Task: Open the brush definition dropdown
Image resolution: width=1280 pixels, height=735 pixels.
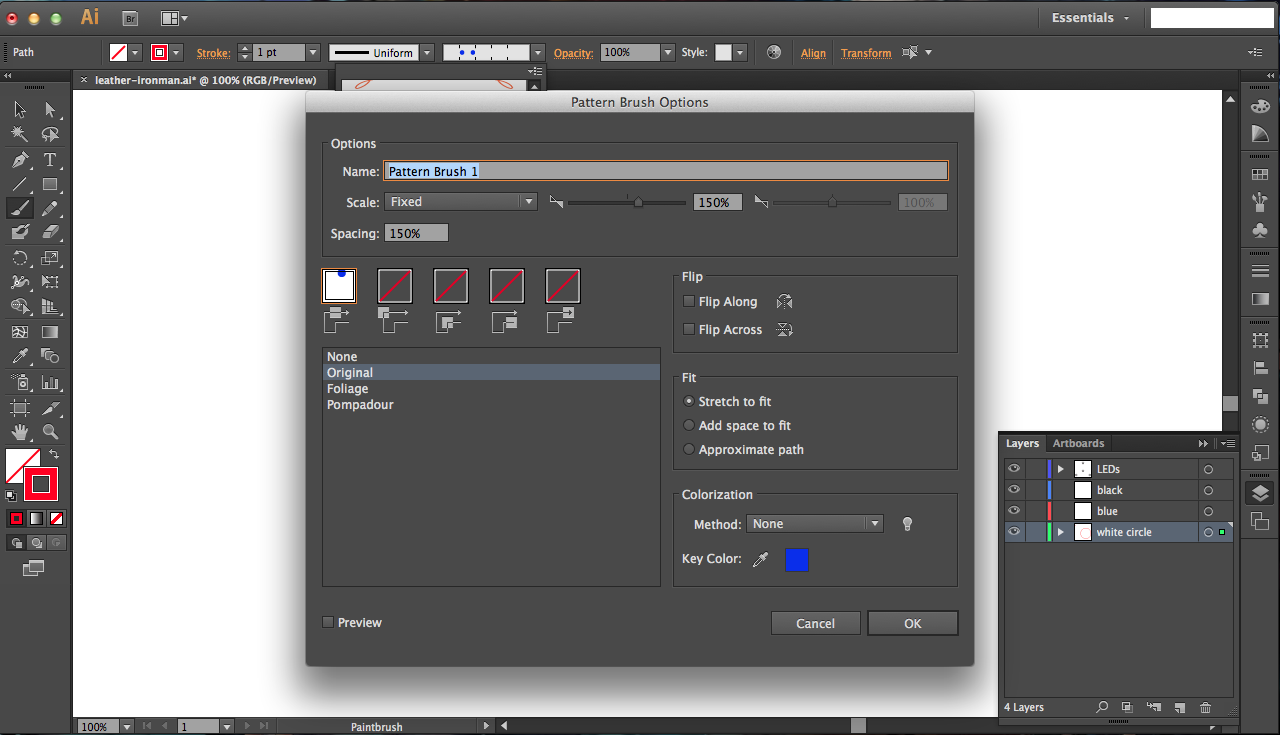Action: coord(538,53)
